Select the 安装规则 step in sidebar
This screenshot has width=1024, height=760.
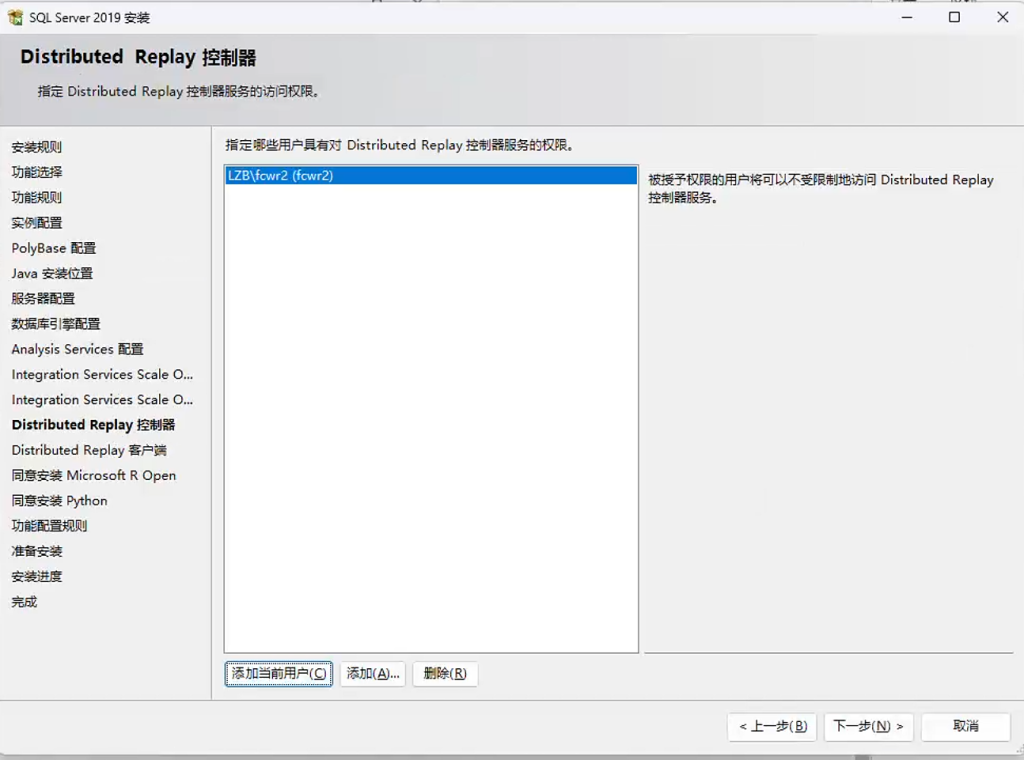point(37,147)
